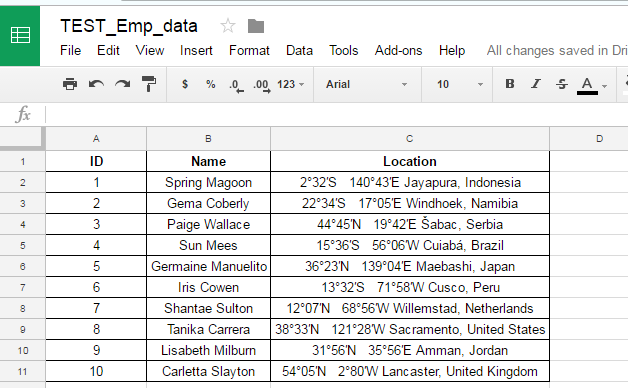Open the move-to-folder icon
628x388 pixels.
point(256,26)
